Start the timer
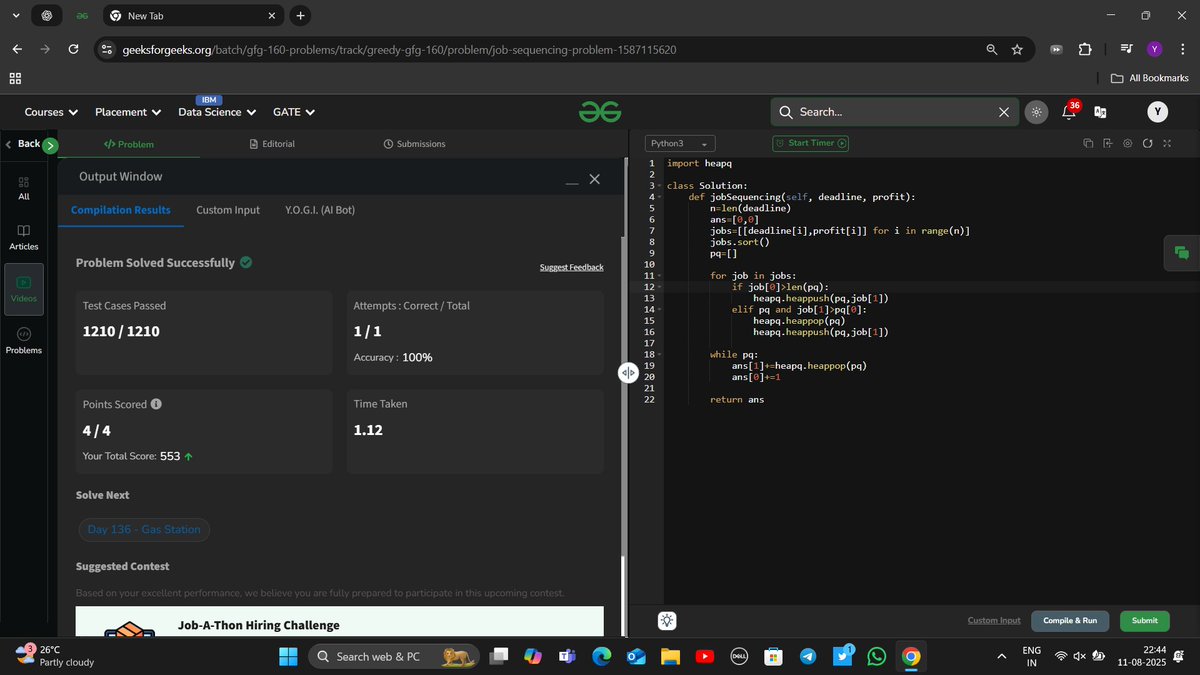 pos(811,143)
